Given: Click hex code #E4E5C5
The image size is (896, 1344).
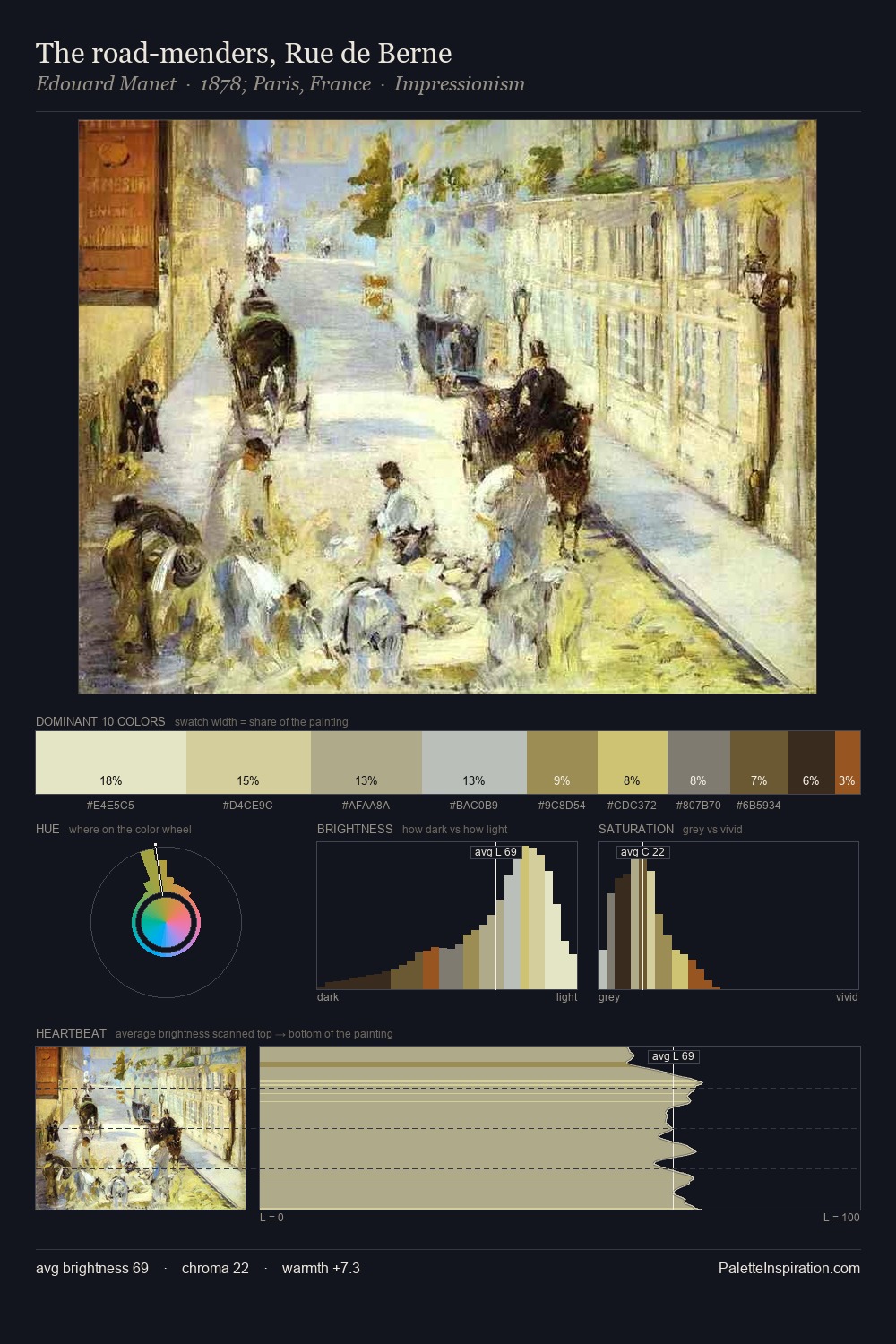Looking at the screenshot, I should (x=111, y=806).
